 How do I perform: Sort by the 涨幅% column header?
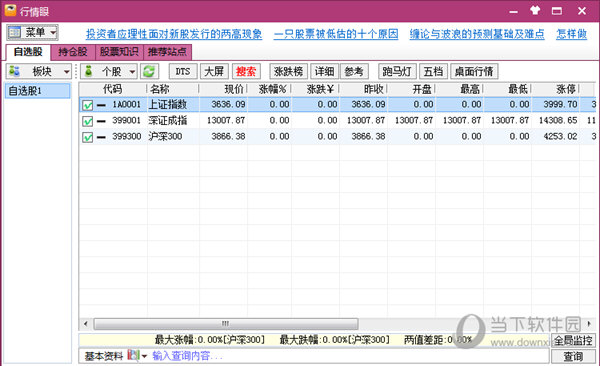click(269, 89)
